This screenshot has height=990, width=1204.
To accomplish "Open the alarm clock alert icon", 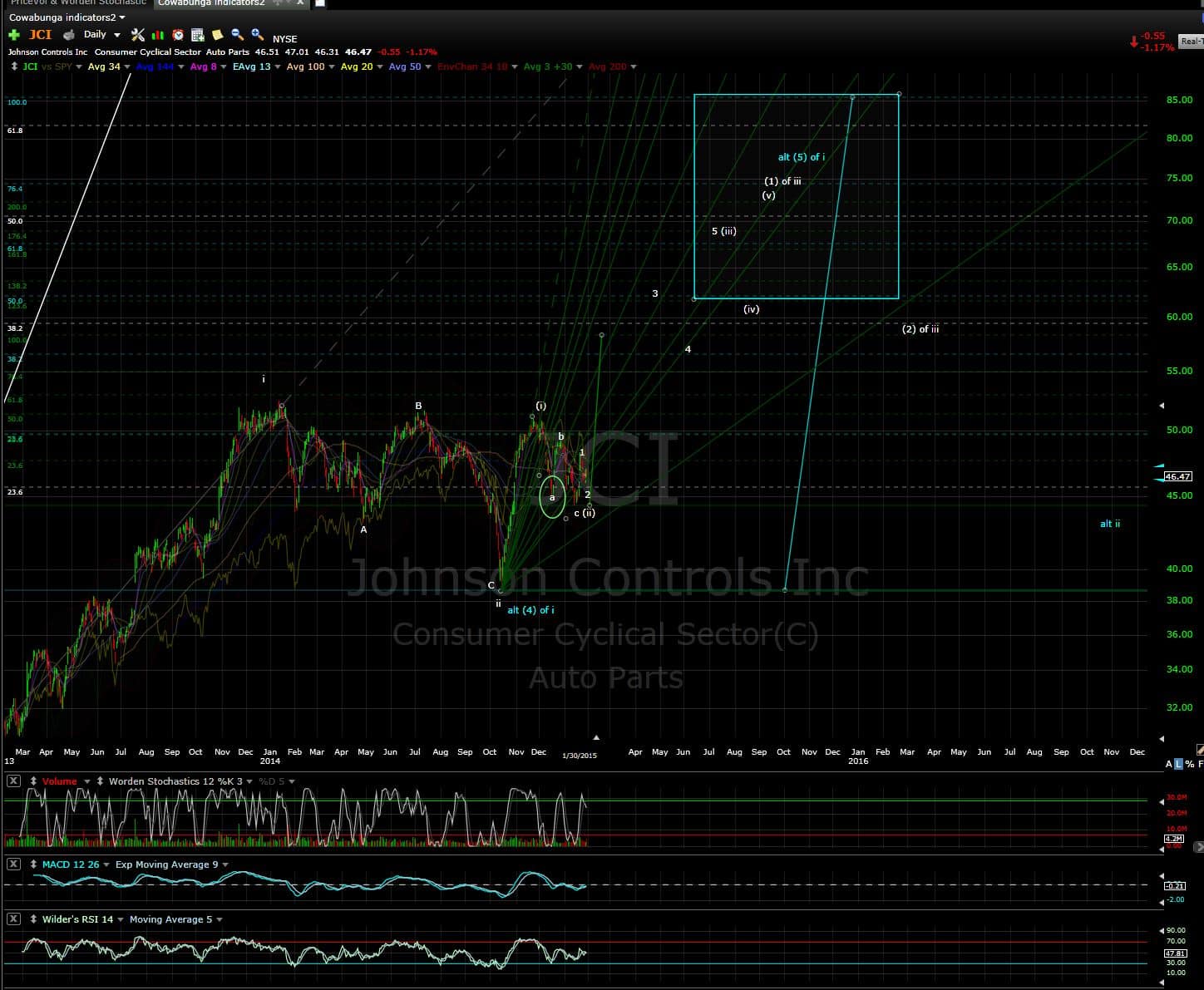I will 178,35.
